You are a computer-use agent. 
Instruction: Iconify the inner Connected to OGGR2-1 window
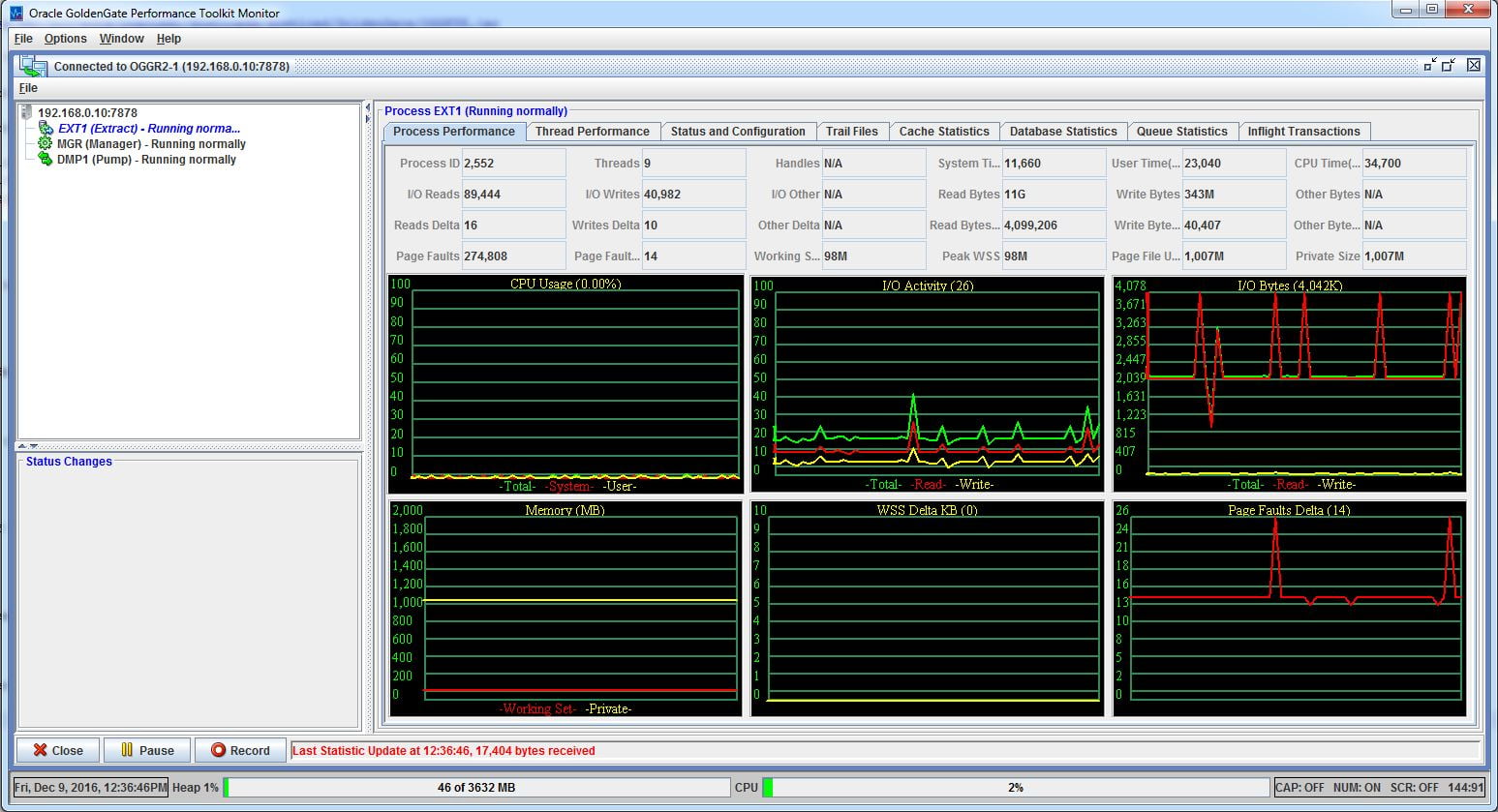tap(1430, 65)
